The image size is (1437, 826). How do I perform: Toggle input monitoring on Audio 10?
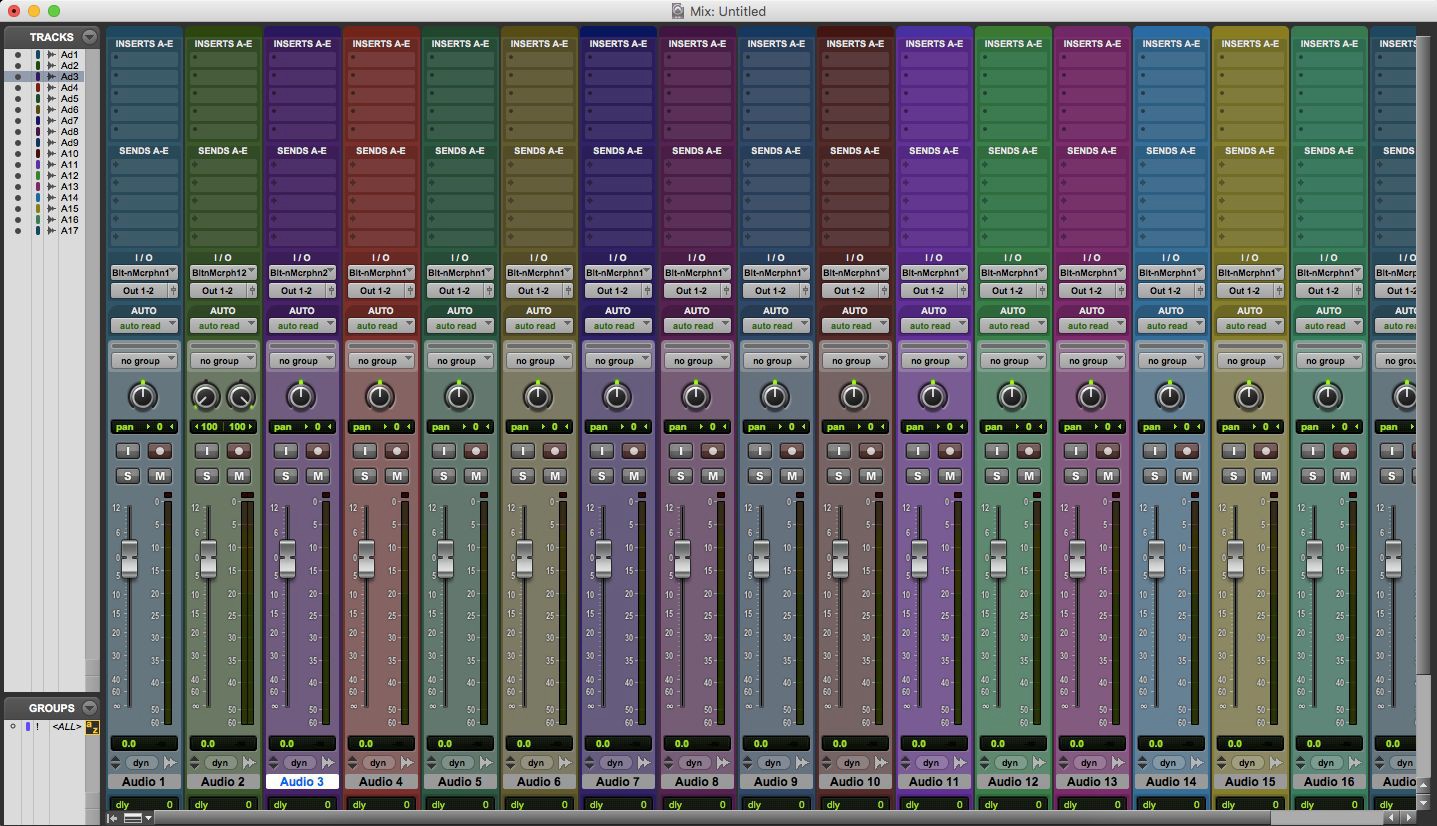[x=839, y=452]
